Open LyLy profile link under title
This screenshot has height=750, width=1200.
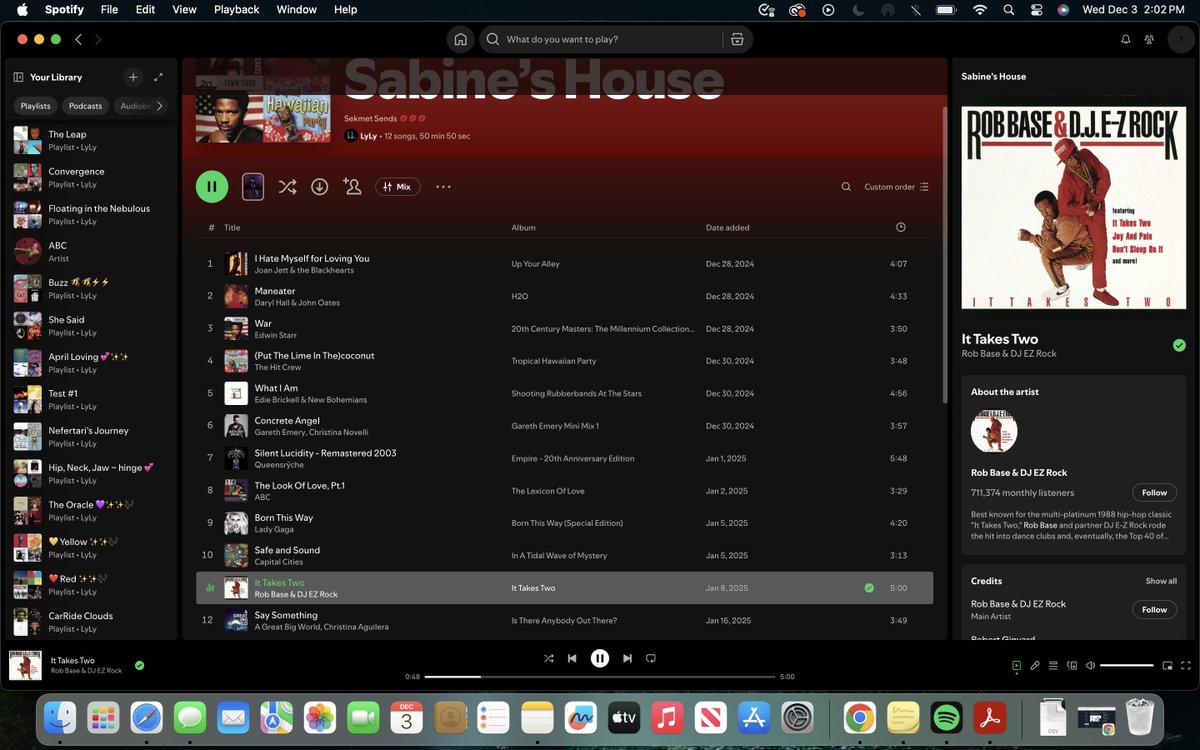[x=368, y=136]
